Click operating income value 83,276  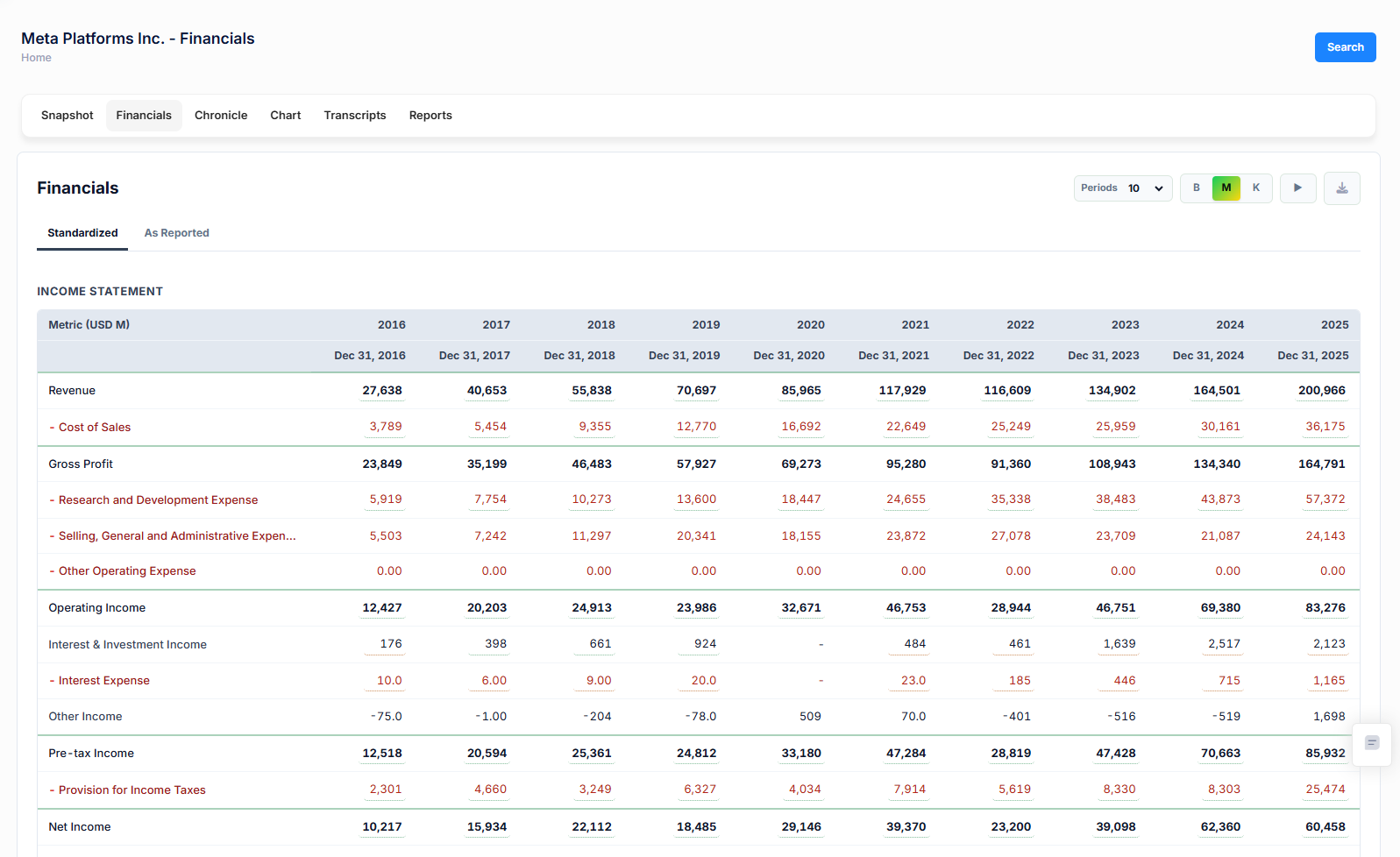coord(1325,608)
